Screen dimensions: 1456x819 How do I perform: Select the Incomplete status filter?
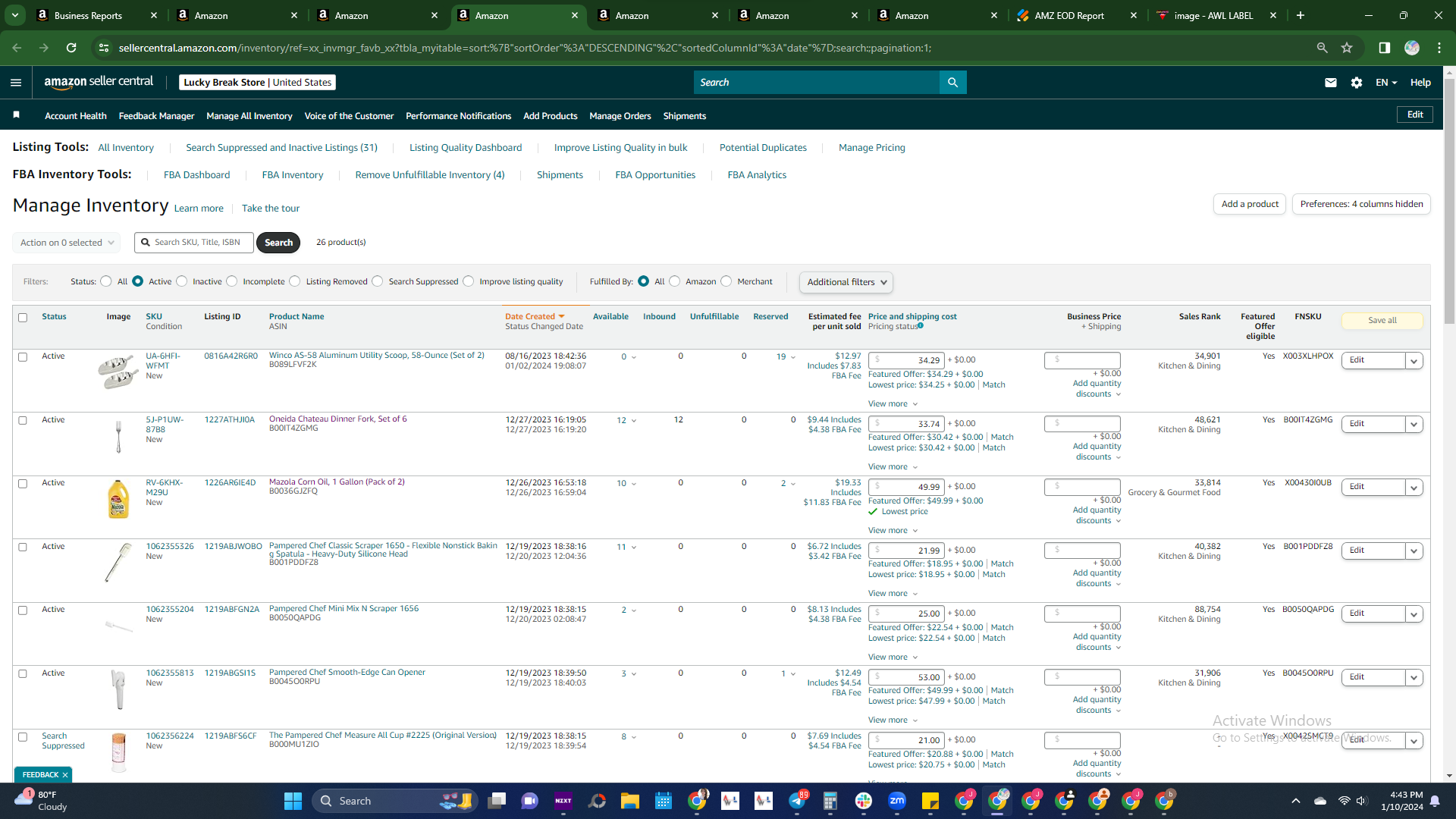pyautogui.click(x=232, y=281)
